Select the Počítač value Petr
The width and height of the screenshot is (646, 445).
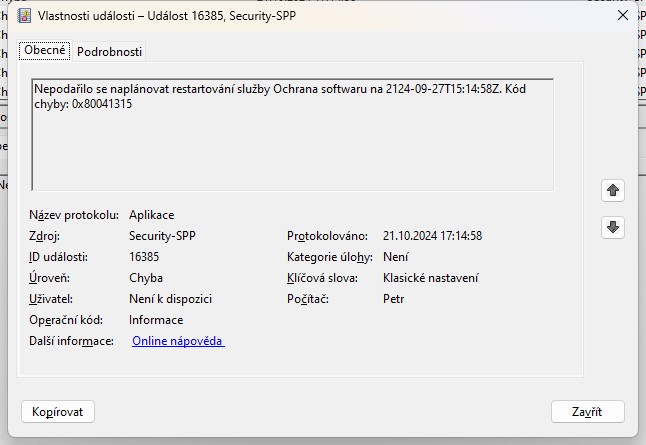click(393, 299)
